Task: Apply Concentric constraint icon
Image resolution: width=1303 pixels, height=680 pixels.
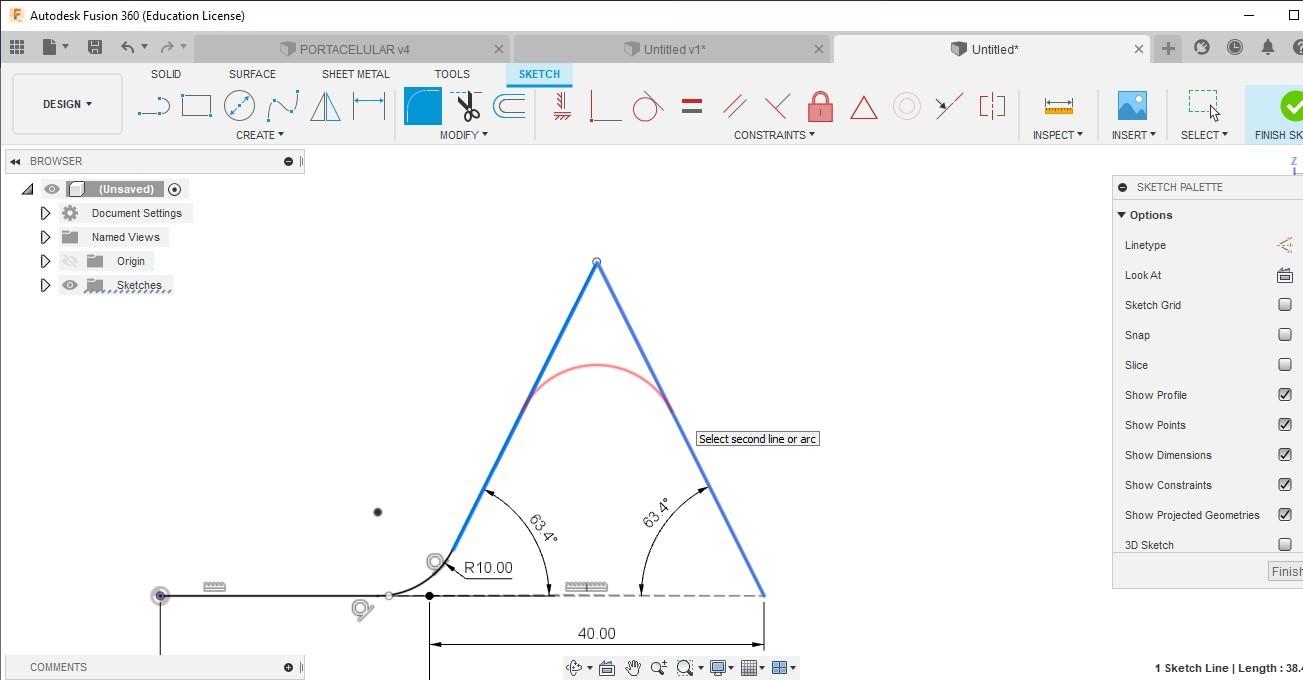Action: pos(907,106)
